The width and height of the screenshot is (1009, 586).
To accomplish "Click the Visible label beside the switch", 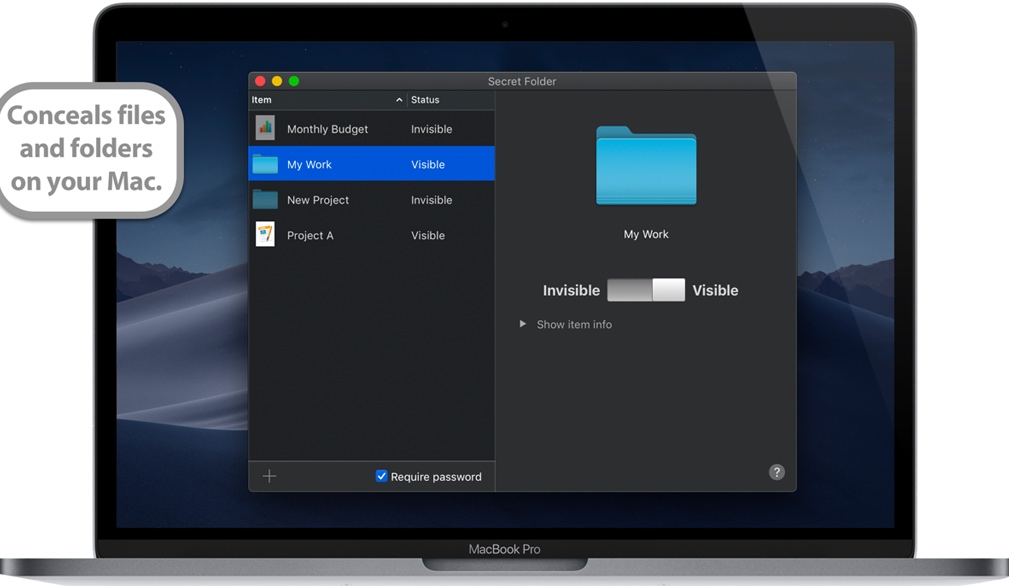I will 715,290.
